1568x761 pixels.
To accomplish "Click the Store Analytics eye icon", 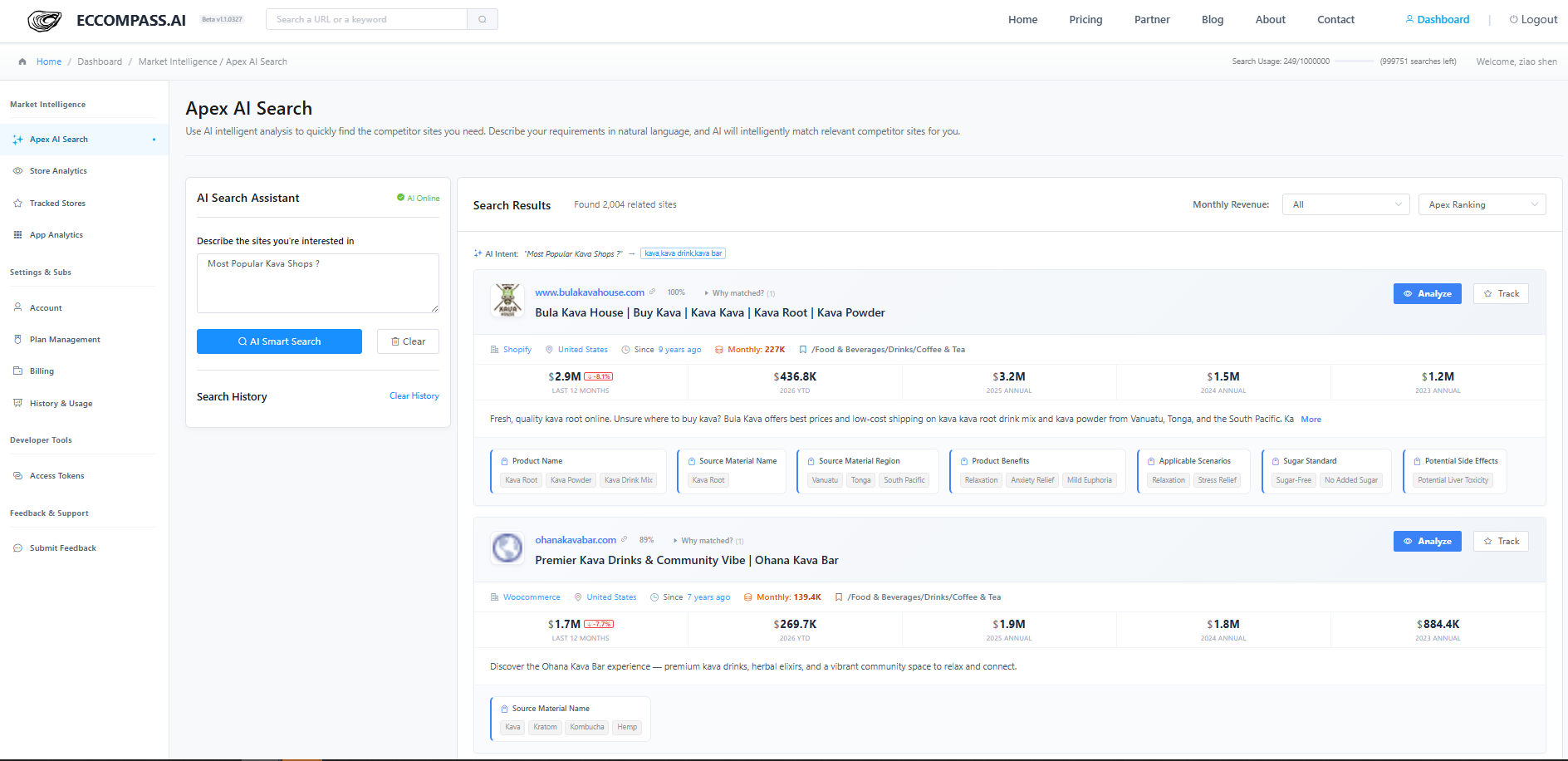I will pos(17,171).
